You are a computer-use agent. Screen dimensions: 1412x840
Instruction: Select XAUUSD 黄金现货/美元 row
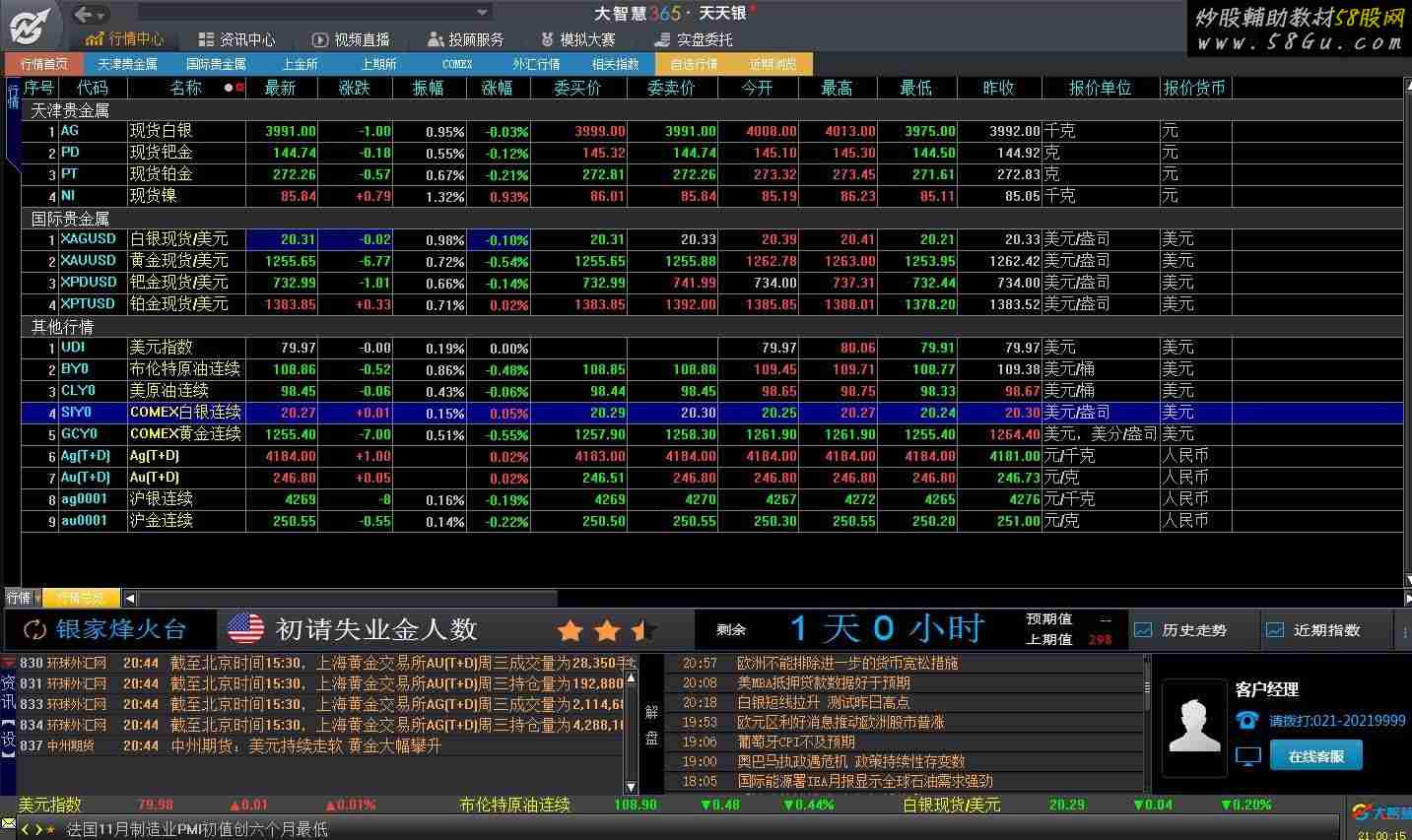[x=711, y=261]
